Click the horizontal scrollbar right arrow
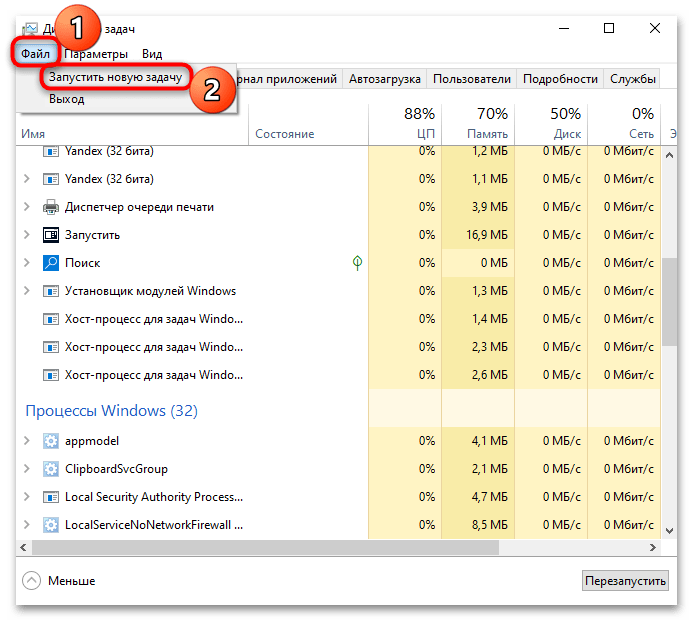Screen dimensions: 693x621 pyautogui.click(x=652, y=547)
